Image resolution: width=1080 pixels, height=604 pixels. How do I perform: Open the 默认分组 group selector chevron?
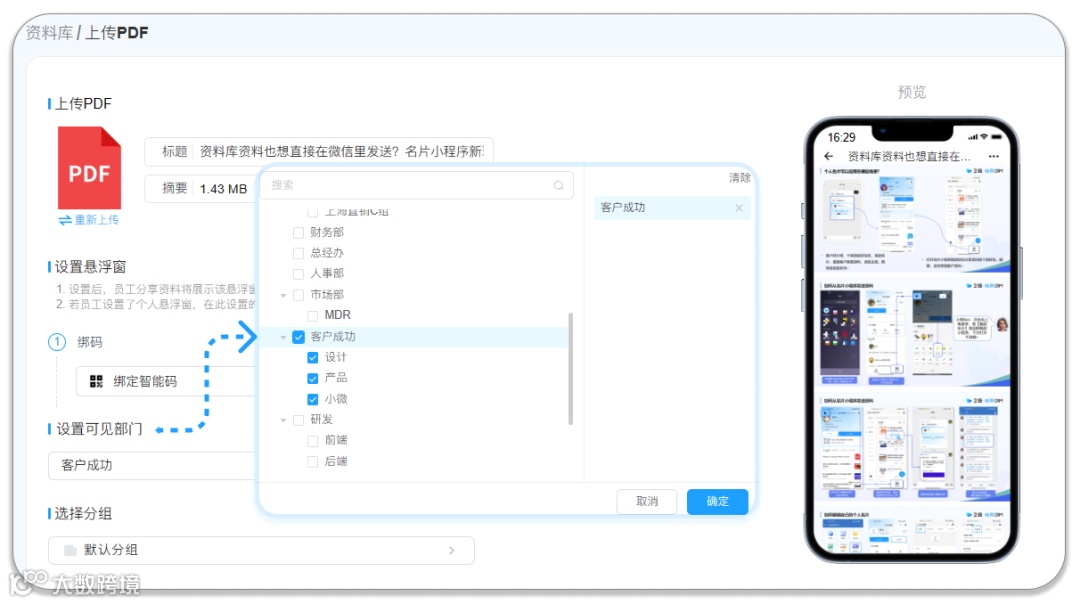tap(452, 550)
